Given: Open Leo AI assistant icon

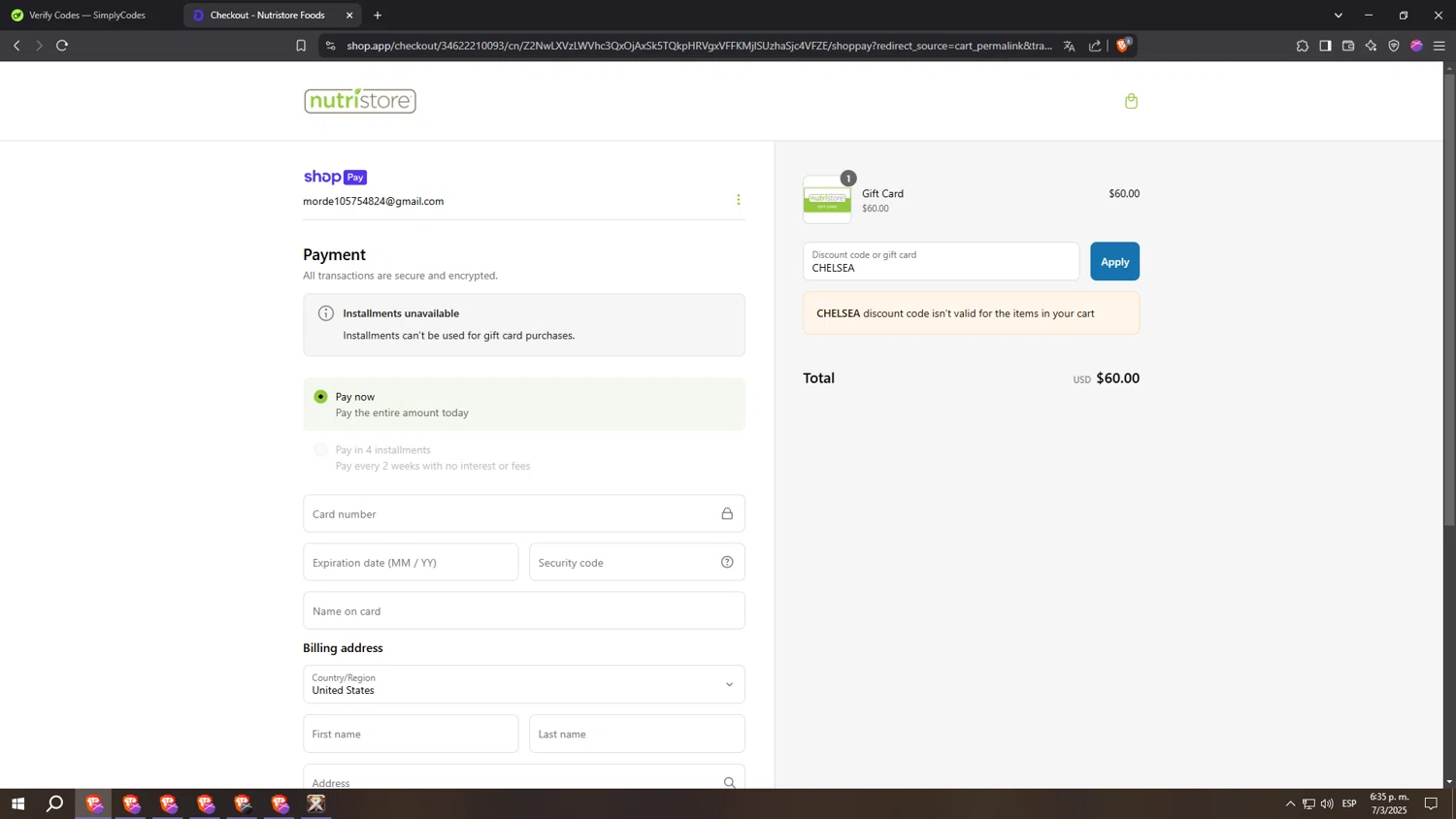Looking at the screenshot, I should 1371,46.
